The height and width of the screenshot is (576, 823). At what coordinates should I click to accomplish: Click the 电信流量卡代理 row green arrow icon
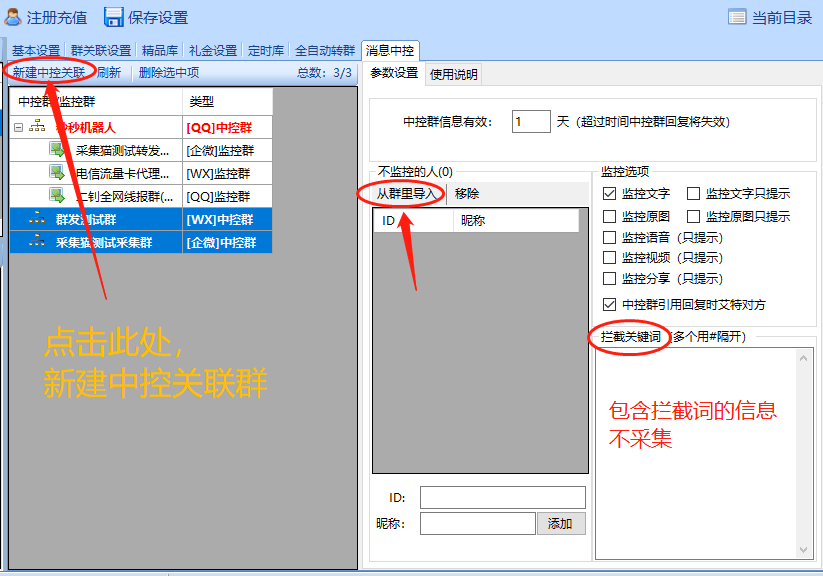[58, 173]
